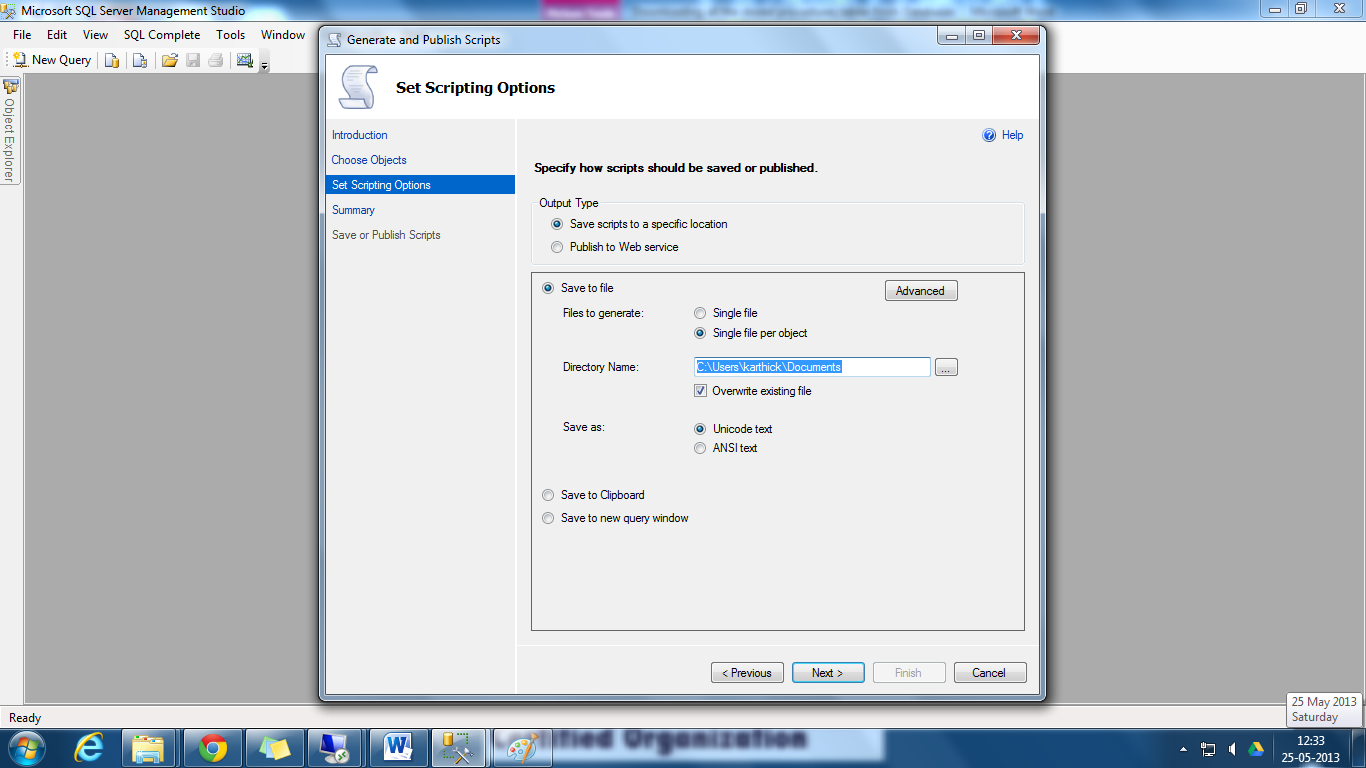Open Paint from the taskbar
The width and height of the screenshot is (1366, 768).
coord(522,748)
